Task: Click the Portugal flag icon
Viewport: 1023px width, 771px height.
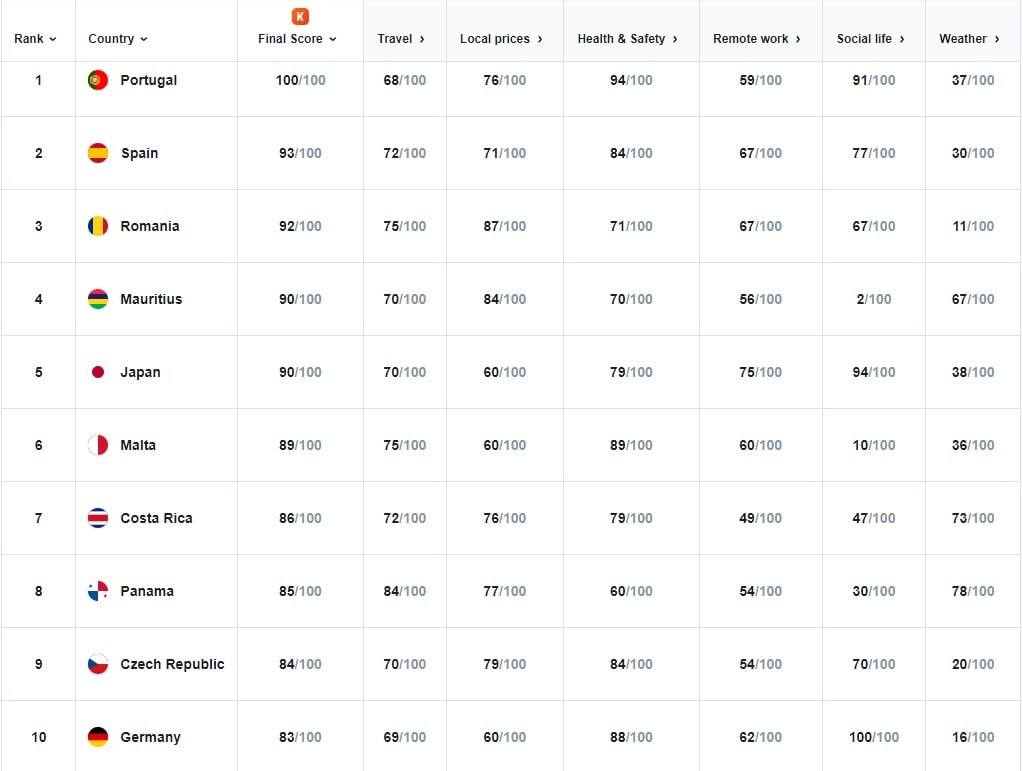Action: (x=98, y=80)
